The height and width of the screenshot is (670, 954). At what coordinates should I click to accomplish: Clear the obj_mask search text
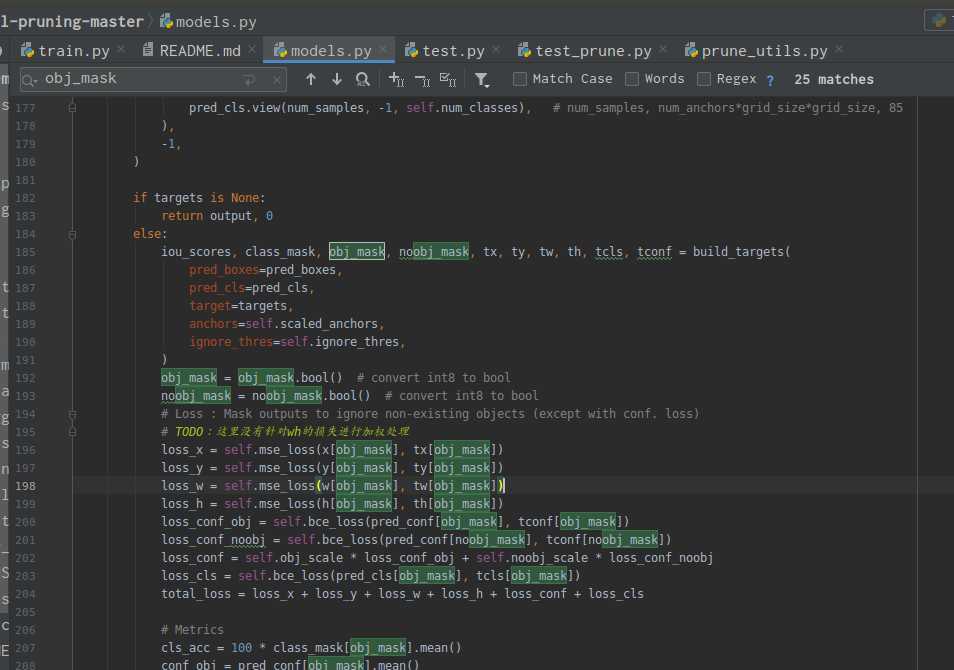click(276, 80)
